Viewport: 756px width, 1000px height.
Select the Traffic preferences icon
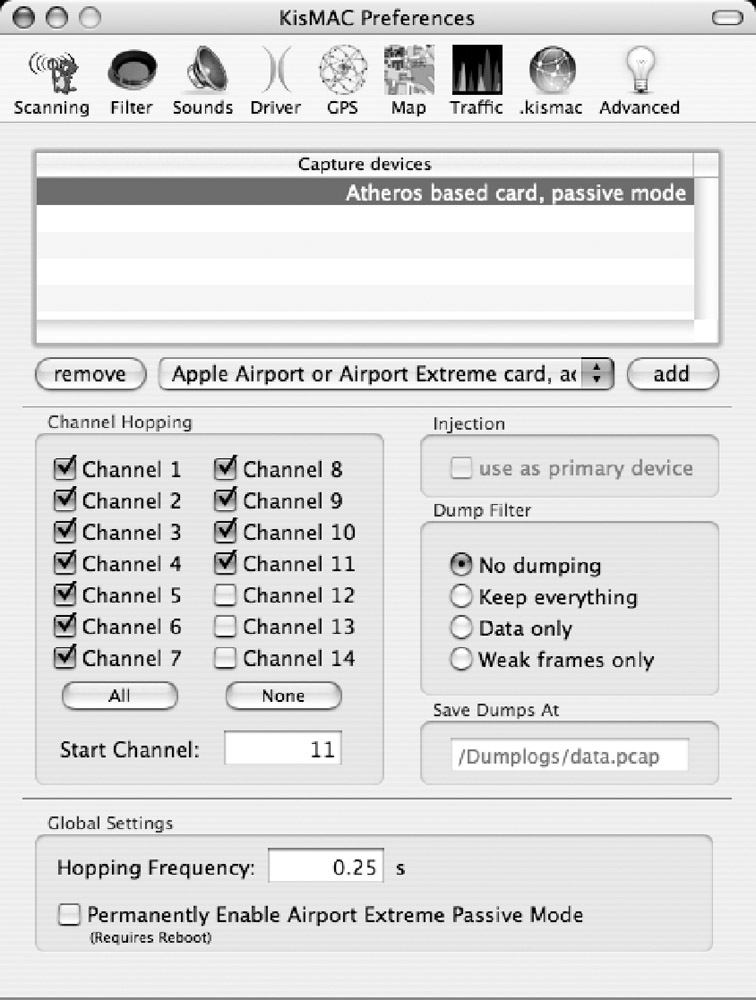[477, 82]
